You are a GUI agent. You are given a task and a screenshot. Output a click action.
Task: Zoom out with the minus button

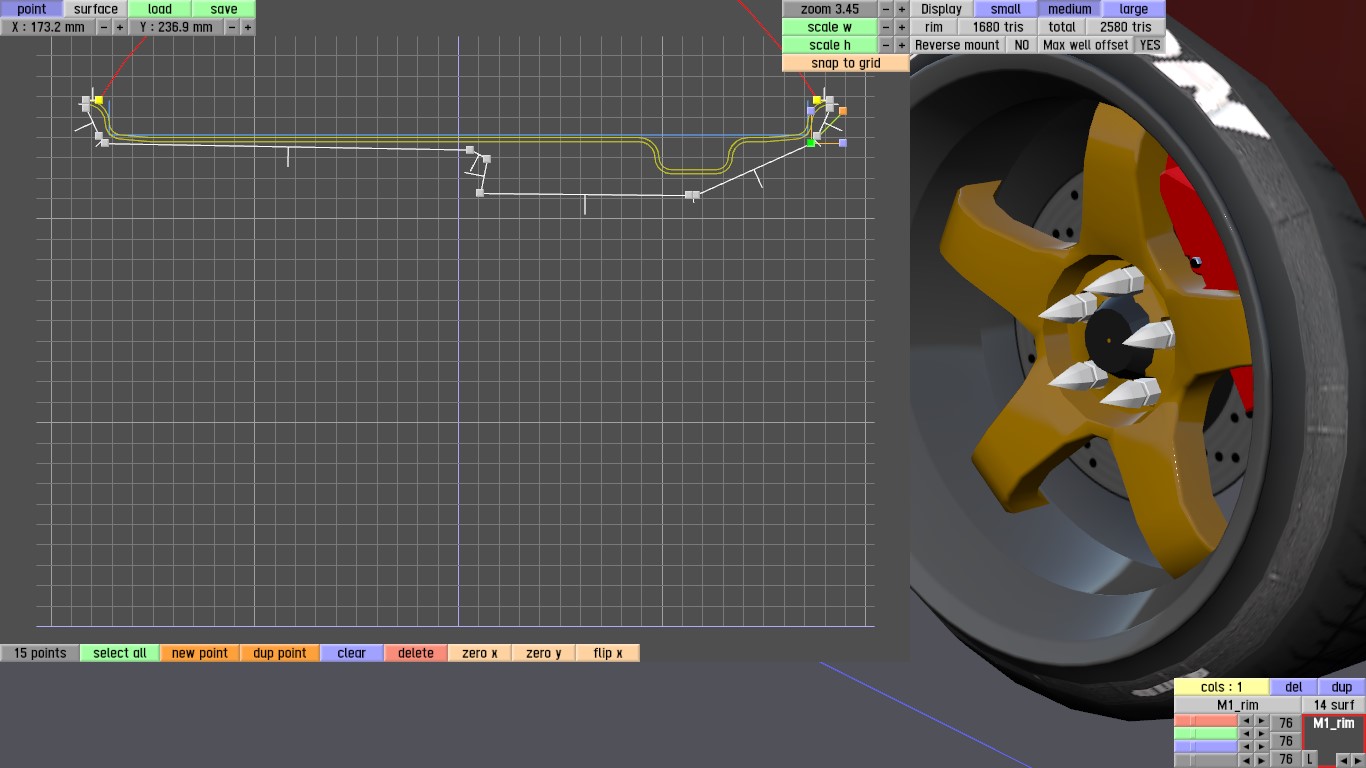pos(886,9)
